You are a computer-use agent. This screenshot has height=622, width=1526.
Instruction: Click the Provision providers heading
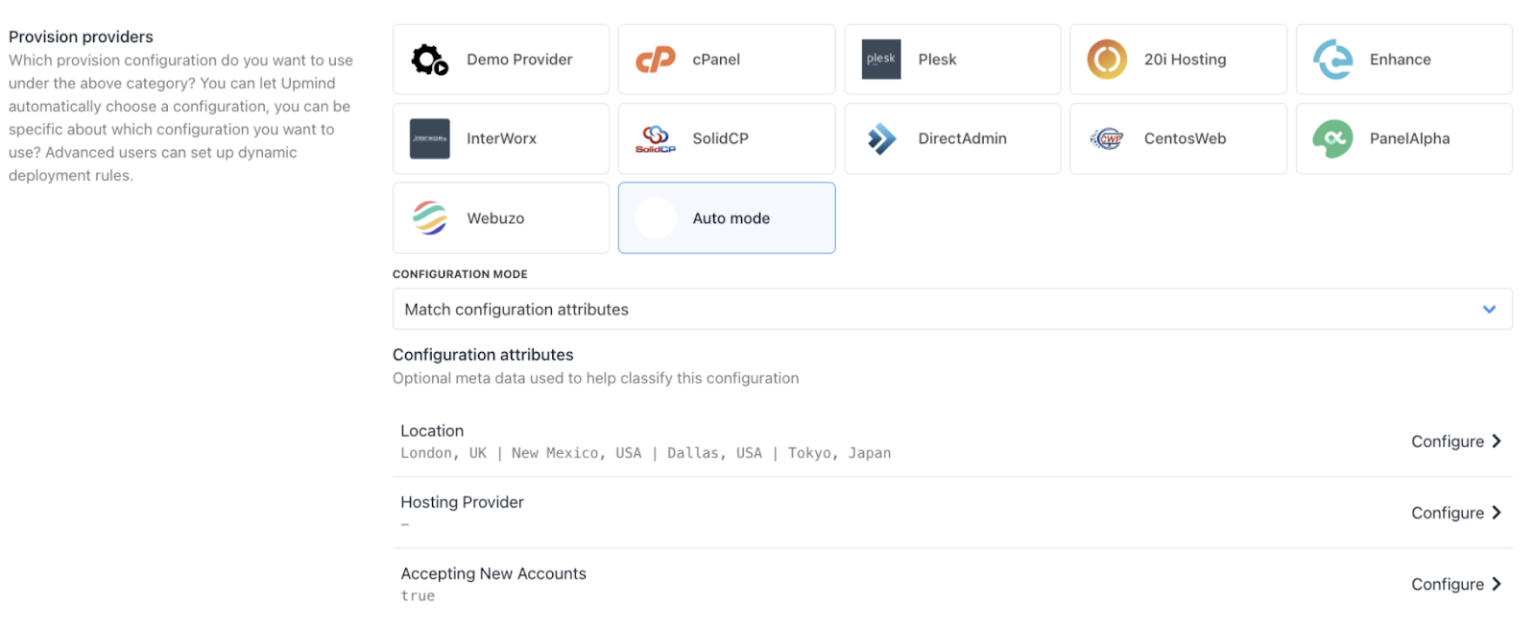[x=81, y=37]
